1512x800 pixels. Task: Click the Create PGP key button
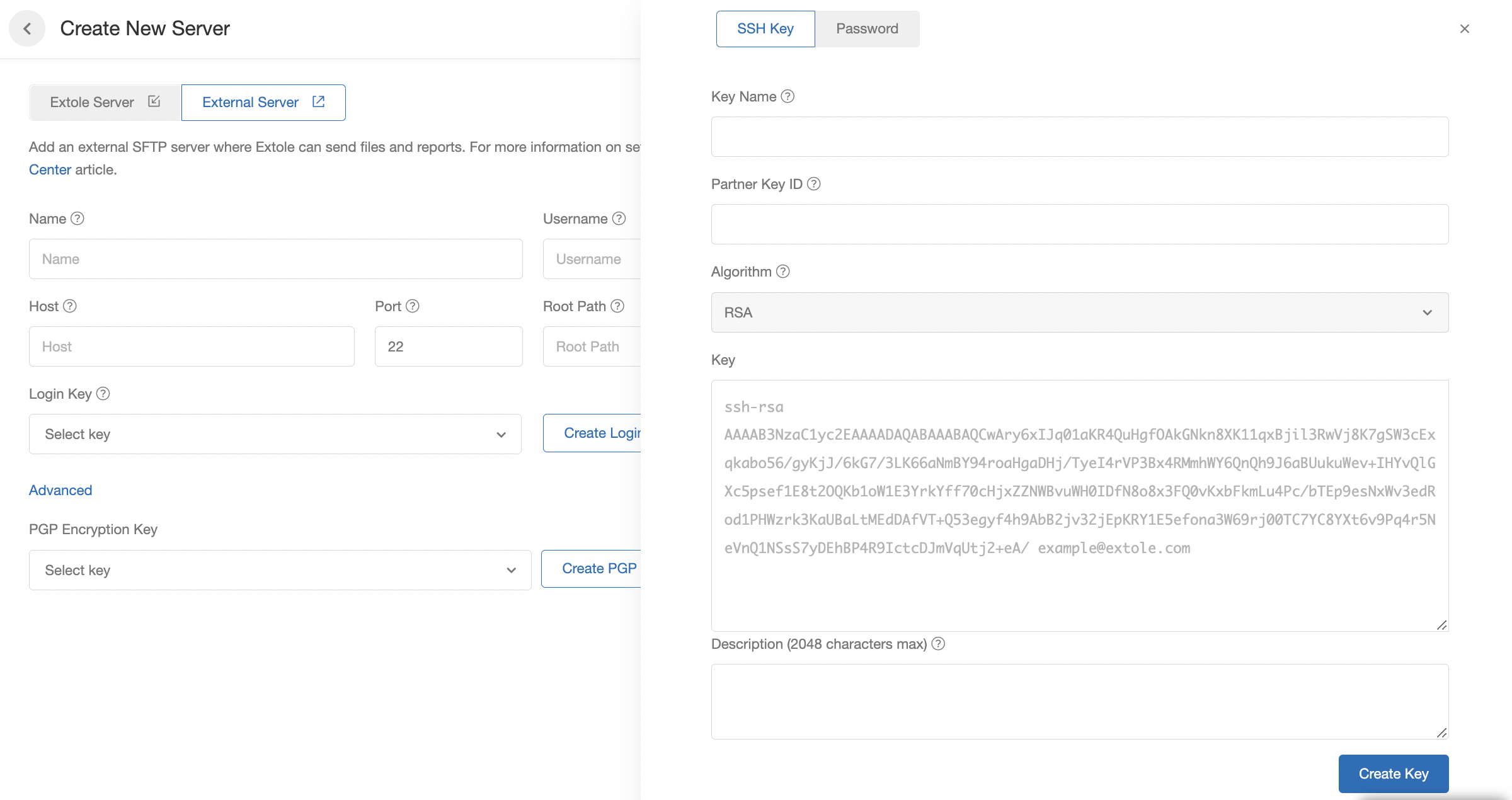[x=591, y=568]
